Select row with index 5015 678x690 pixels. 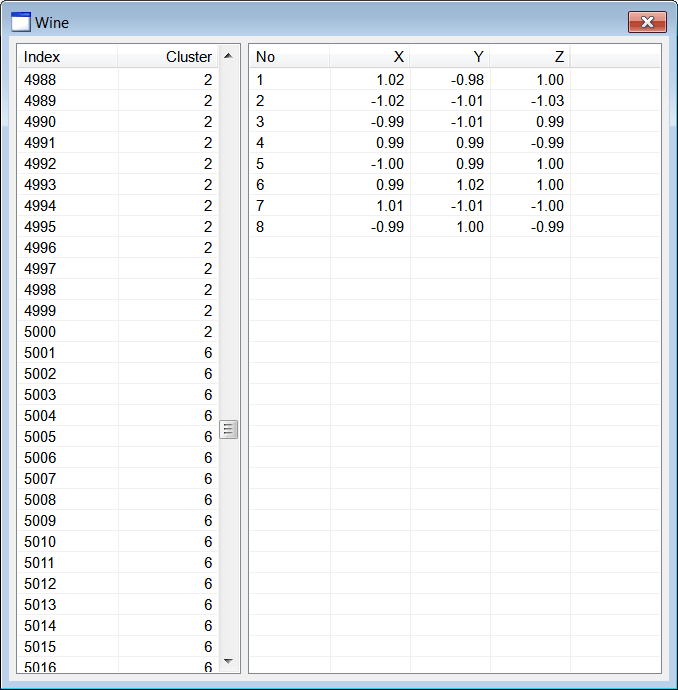[118, 646]
